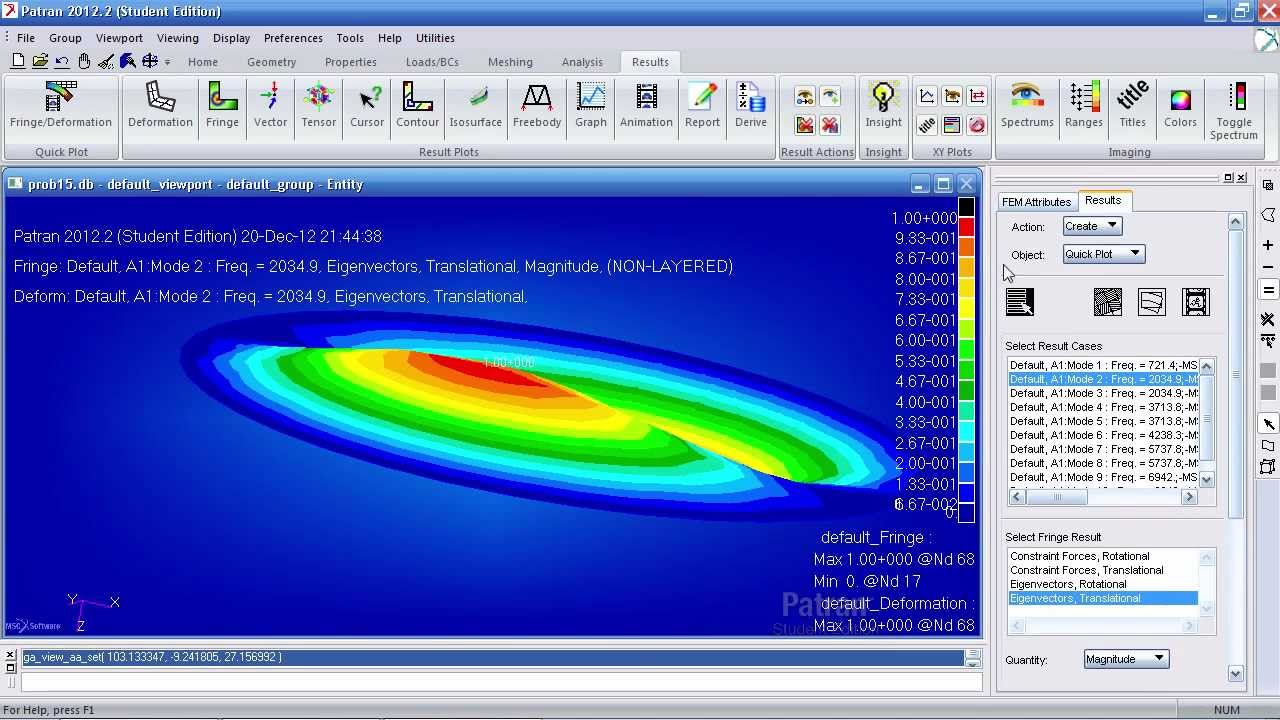Open the Quantity Magnitude dropdown
This screenshot has height=720, width=1280.
click(1126, 659)
